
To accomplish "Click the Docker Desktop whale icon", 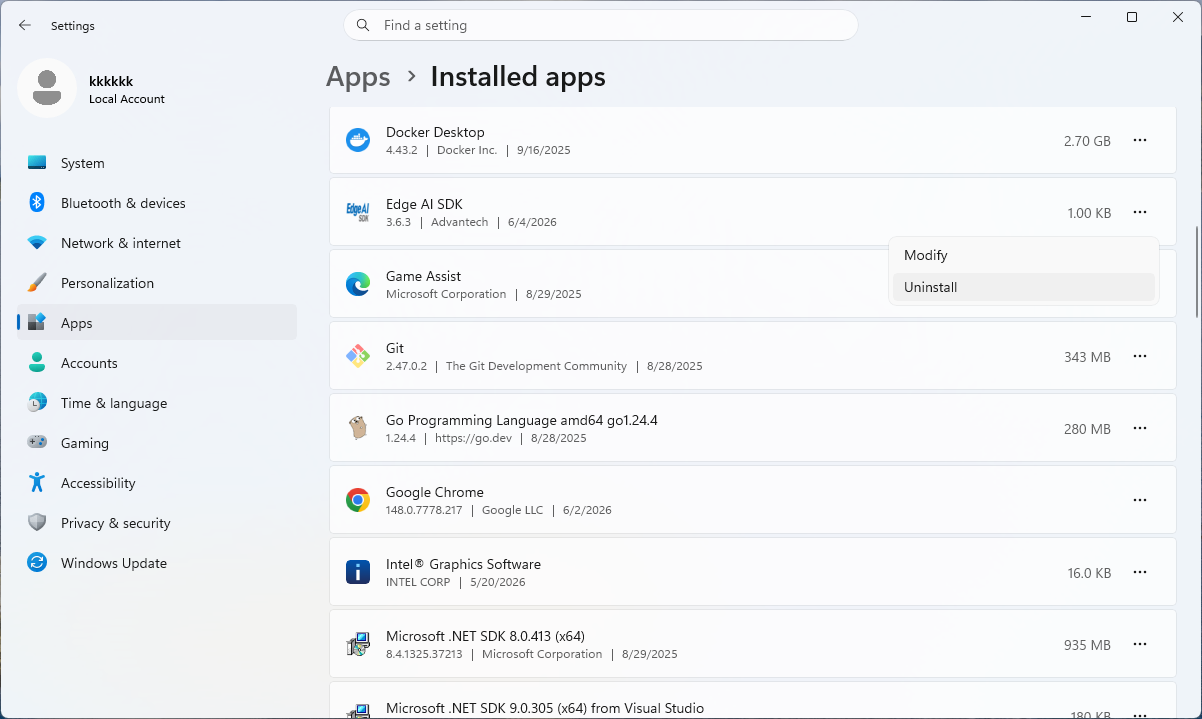I will tap(358, 140).
